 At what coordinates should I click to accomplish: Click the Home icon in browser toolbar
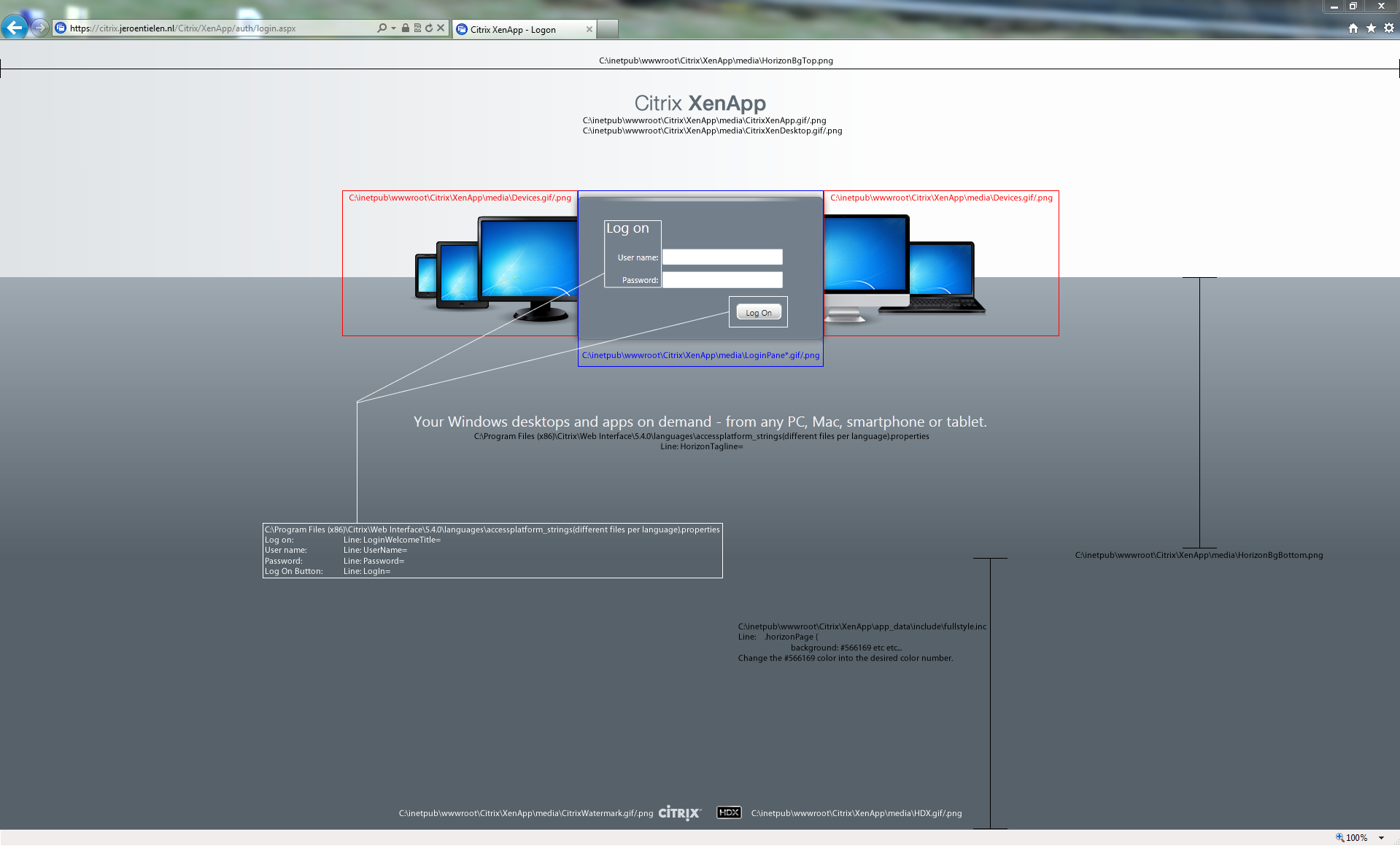point(1353,28)
